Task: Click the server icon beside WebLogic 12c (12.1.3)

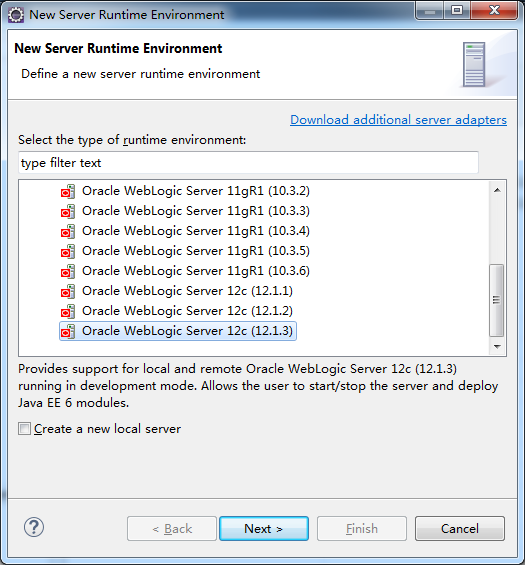Action: pos(68,332)
